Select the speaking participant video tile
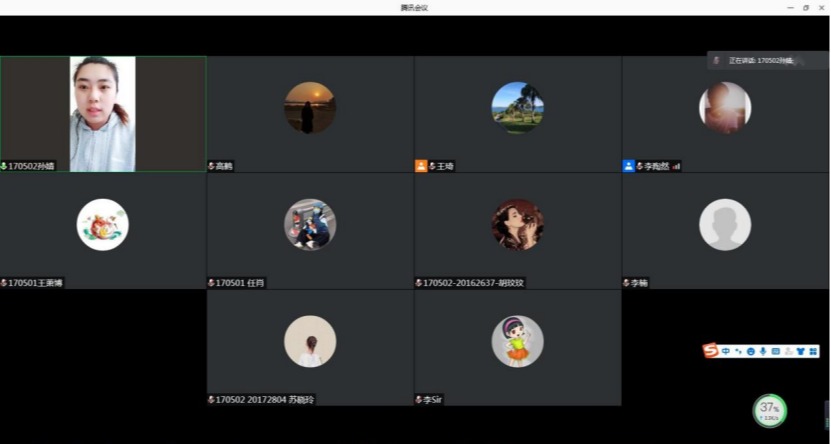Screen dimensions: 831x444 [103, 113]
